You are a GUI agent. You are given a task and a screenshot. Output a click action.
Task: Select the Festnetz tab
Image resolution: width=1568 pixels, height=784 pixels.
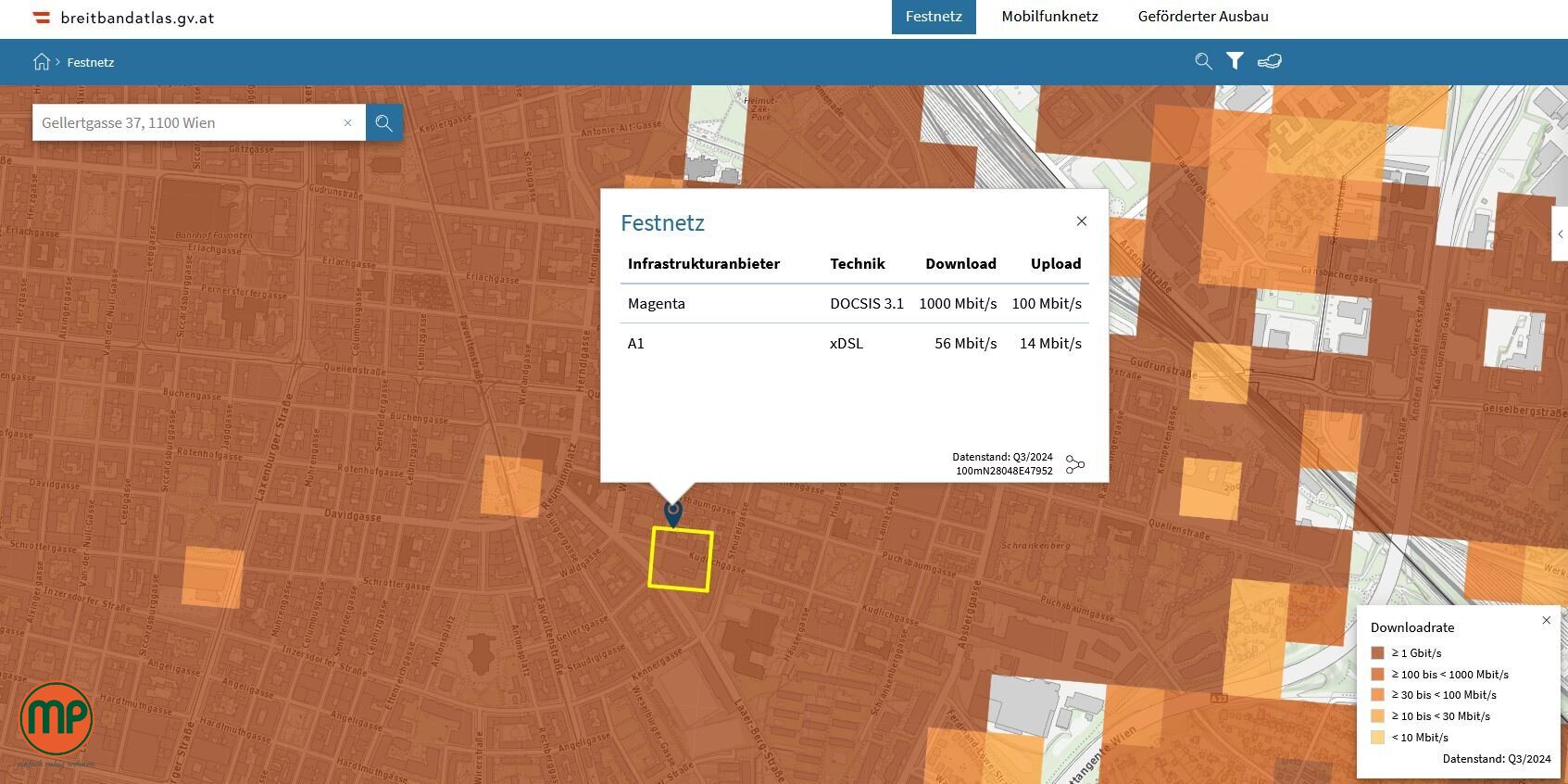[x=934, y=17]
